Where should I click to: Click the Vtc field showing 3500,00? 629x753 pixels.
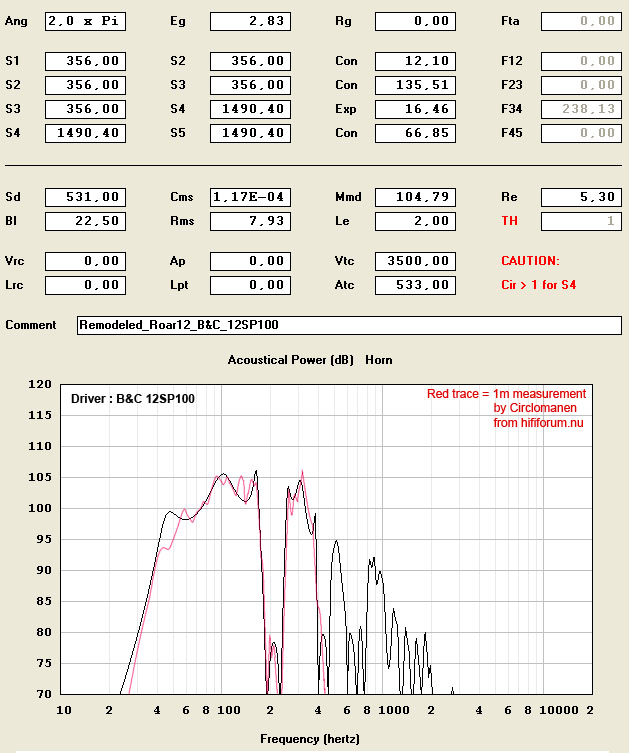coord(415,261)
